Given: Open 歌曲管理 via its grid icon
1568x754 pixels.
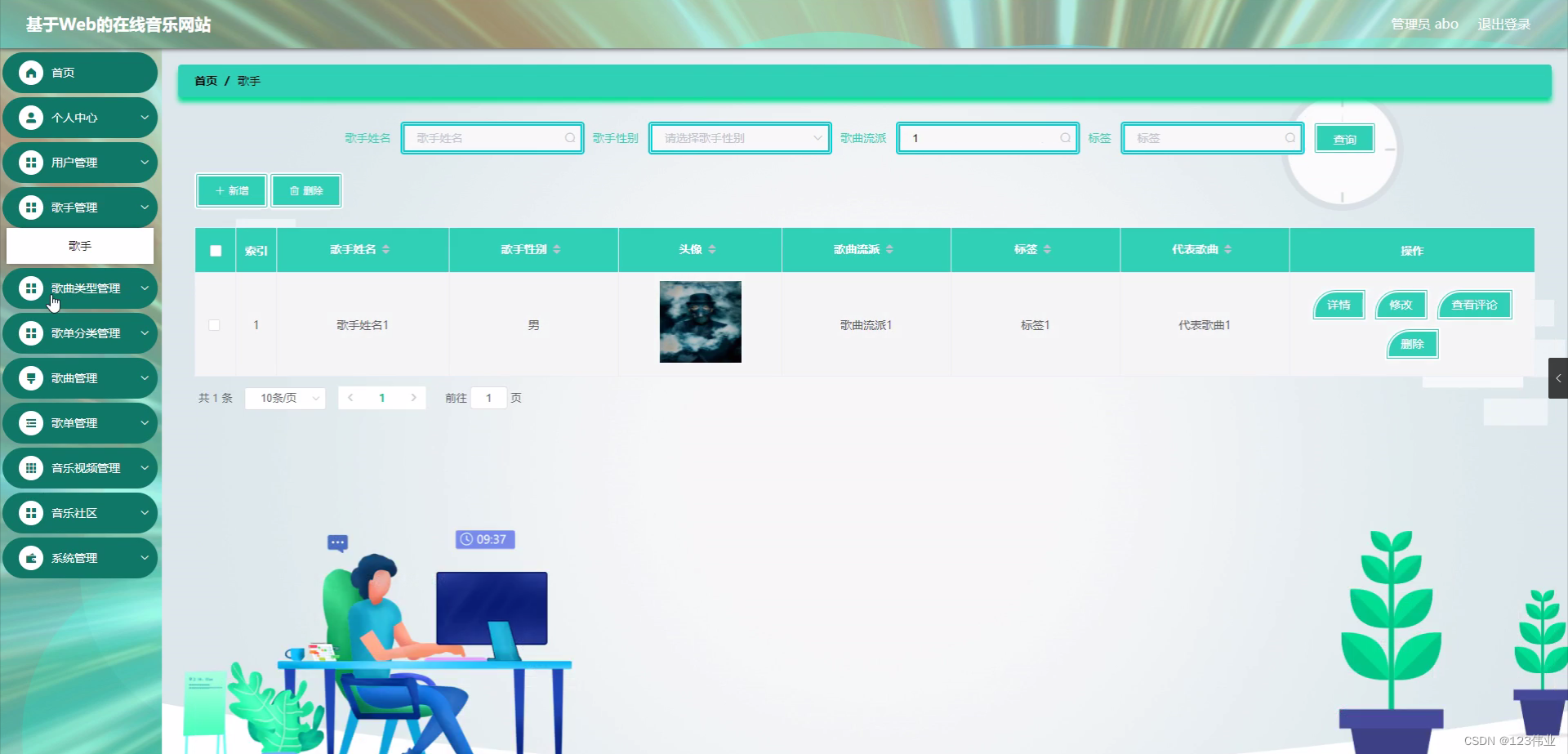Looking at the screenshot, I should [31, 378].
